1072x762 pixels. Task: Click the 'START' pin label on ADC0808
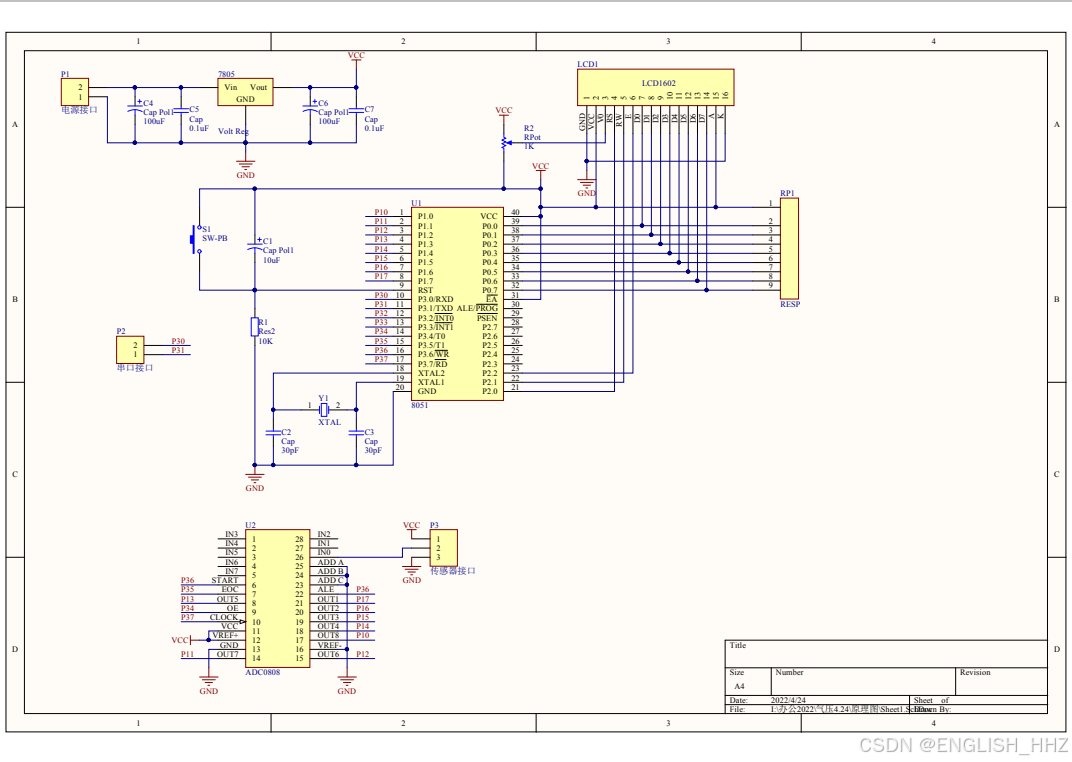point(224,580)
